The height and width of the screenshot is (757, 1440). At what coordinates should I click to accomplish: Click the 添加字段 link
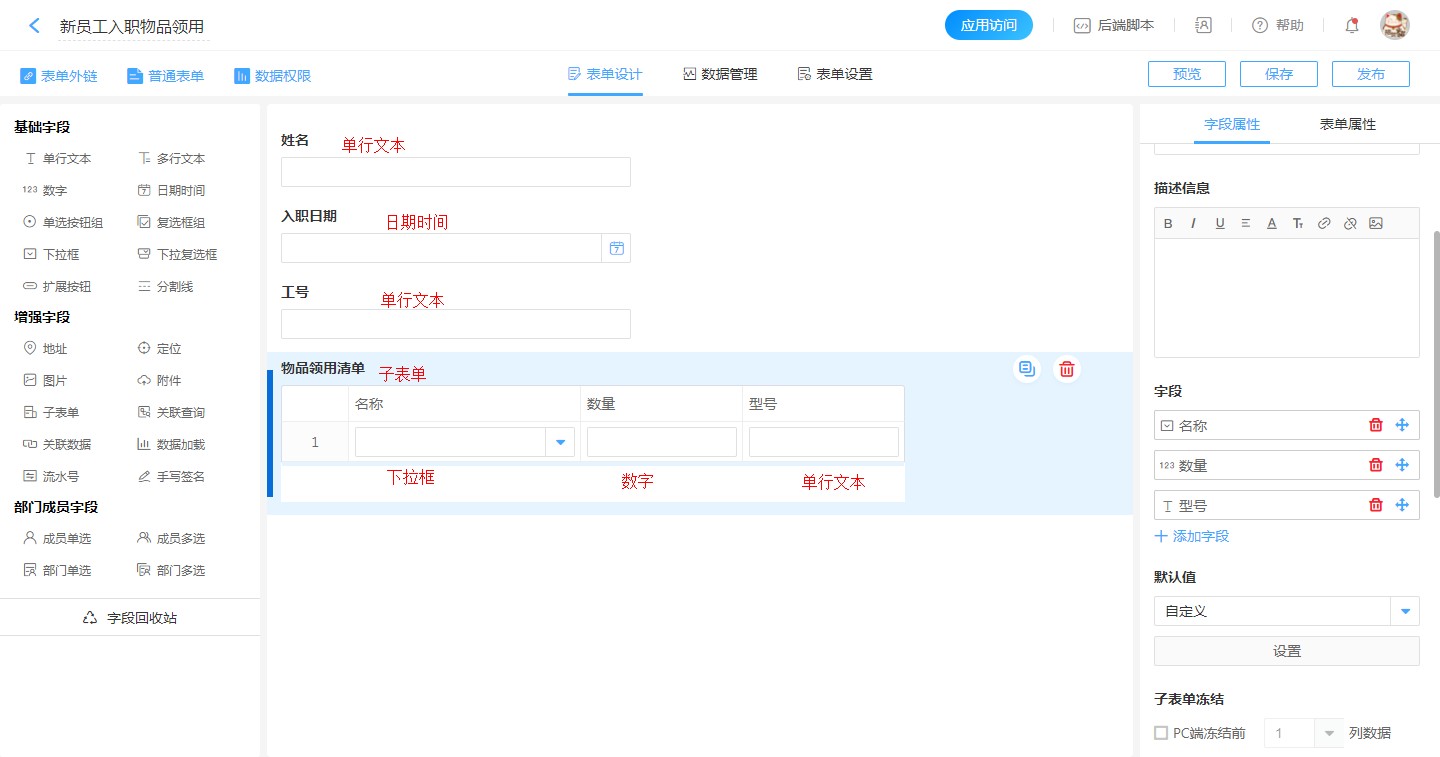coord(1192,536)
